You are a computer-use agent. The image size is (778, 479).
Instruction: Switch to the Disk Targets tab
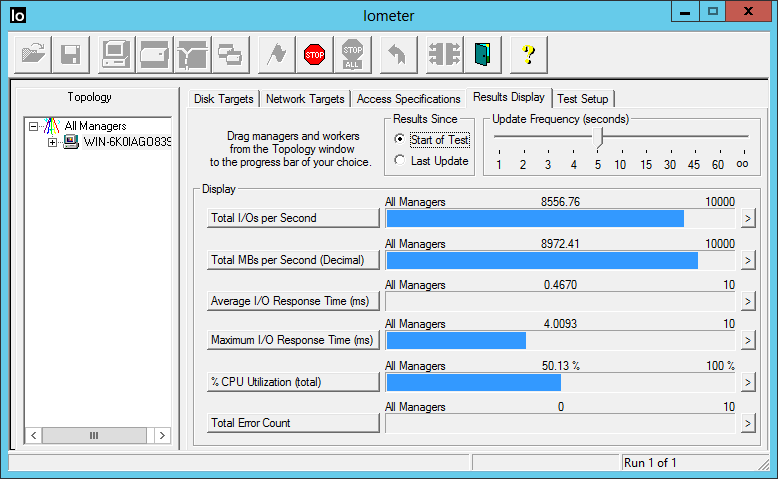(x=223, y=99)
